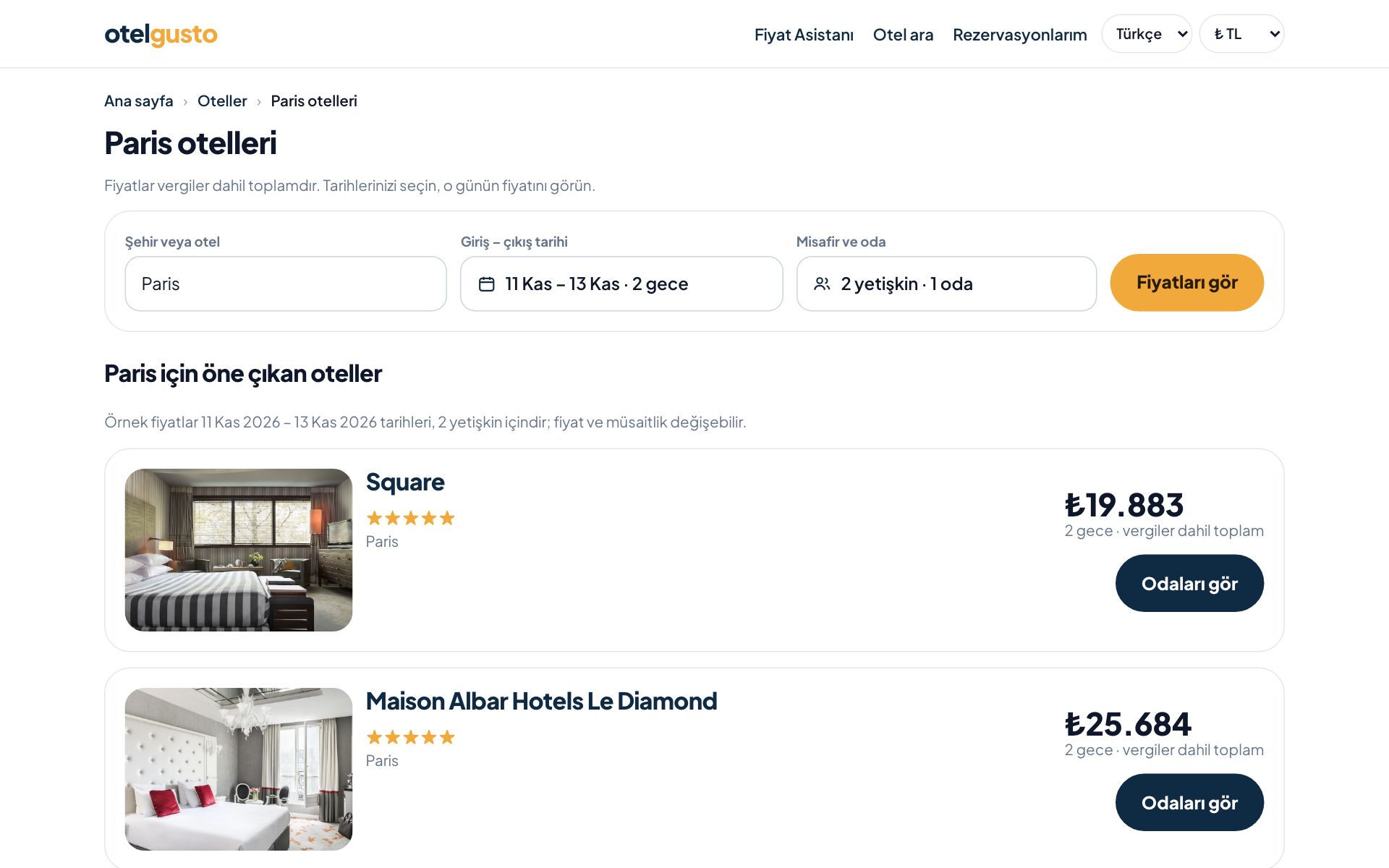Click the Square hotel star rating

(410, 518)
